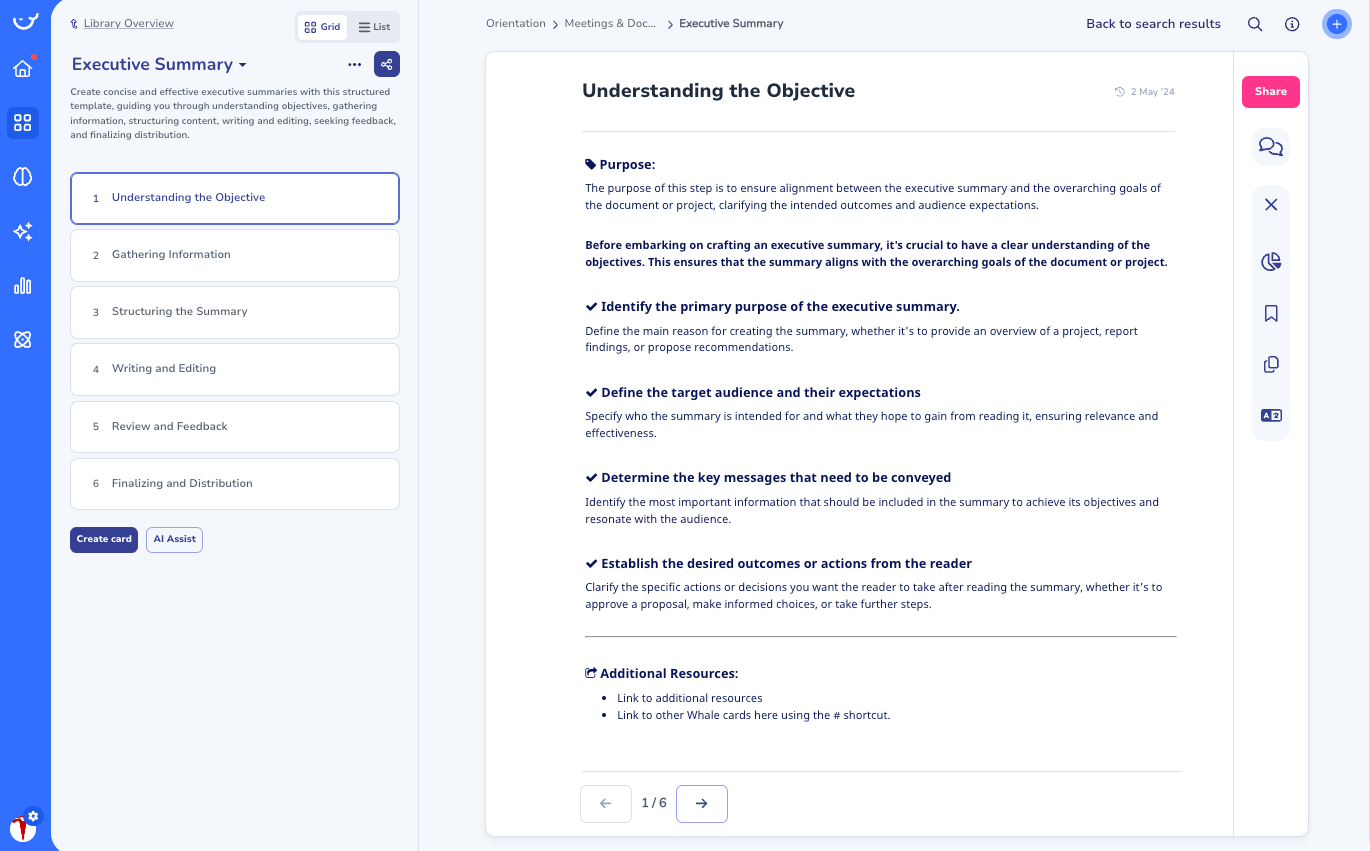Expand the Meetings & Doc... breadcrumb
Image resolution: width=1370 pixels, height=851 pixels.
pos(610,23)
